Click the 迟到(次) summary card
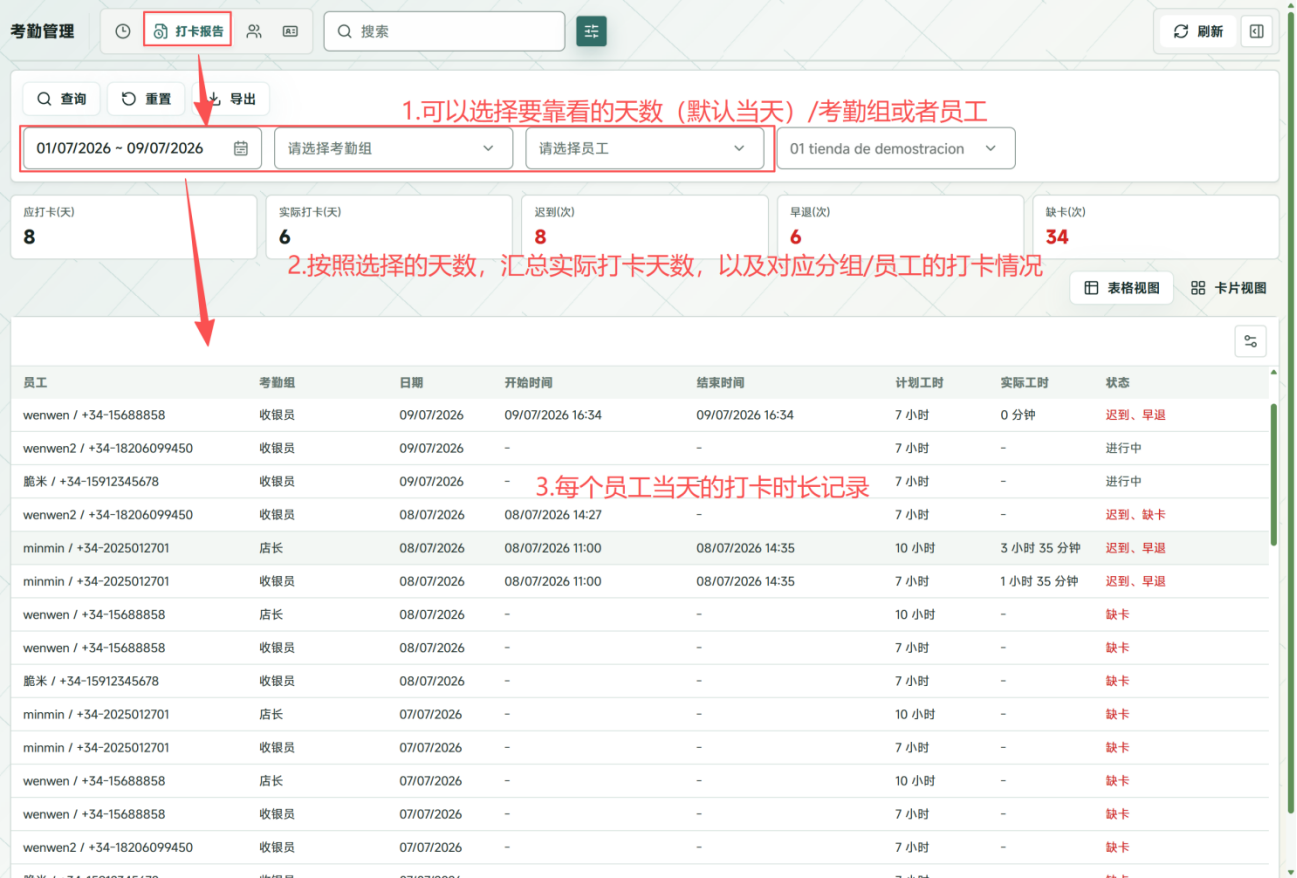 pos(645,227)
